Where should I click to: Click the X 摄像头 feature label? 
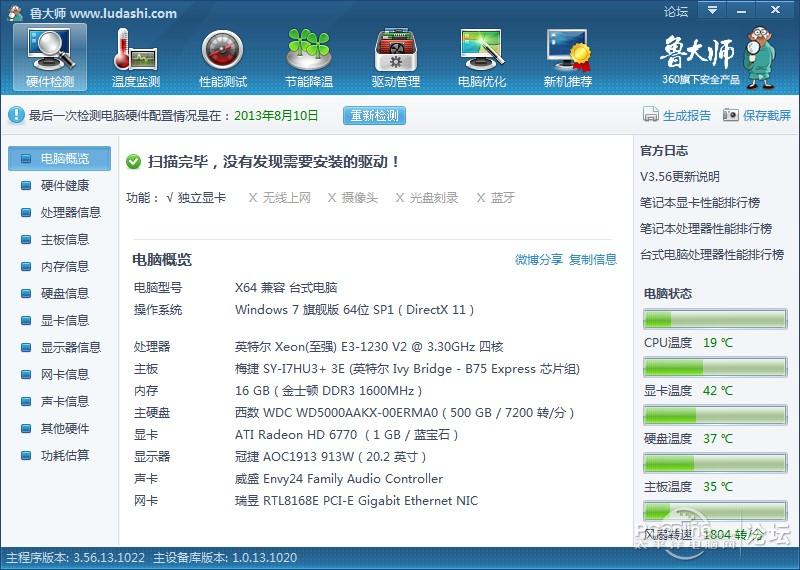click(353, 198)
